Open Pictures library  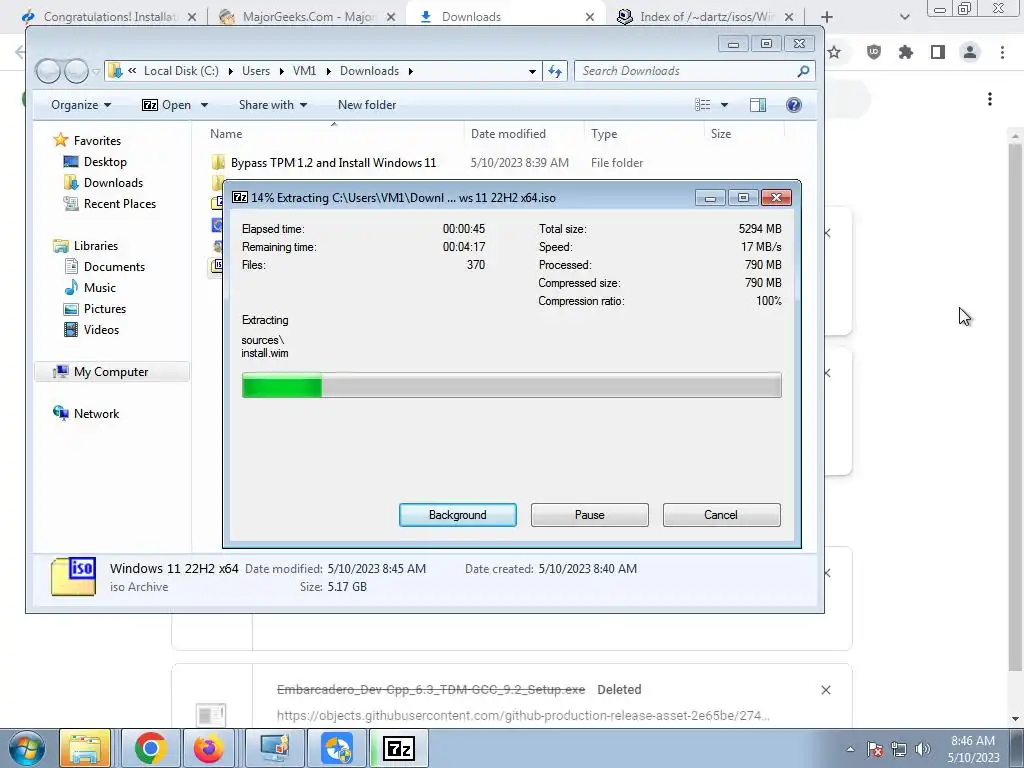(x=104, y=308)
